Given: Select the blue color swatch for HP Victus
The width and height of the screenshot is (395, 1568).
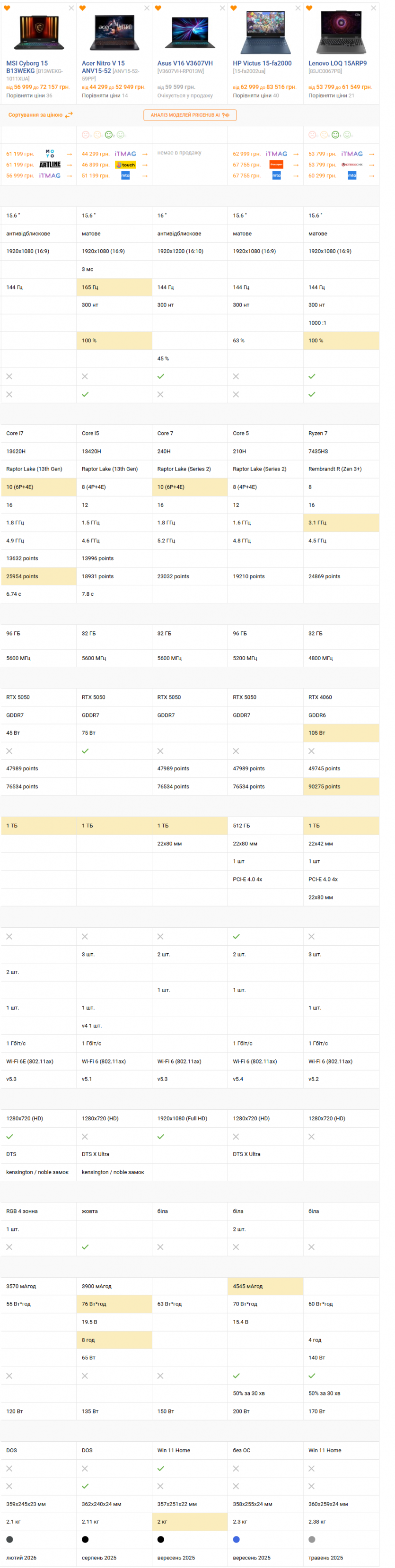Looking at the screenshot, I should (236, 1539).
